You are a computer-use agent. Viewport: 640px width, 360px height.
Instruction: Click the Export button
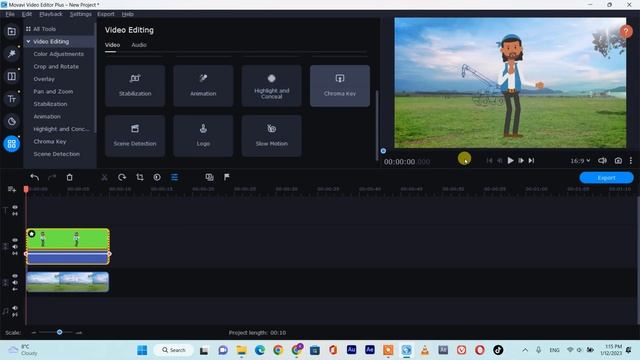[x=607, y=178]
